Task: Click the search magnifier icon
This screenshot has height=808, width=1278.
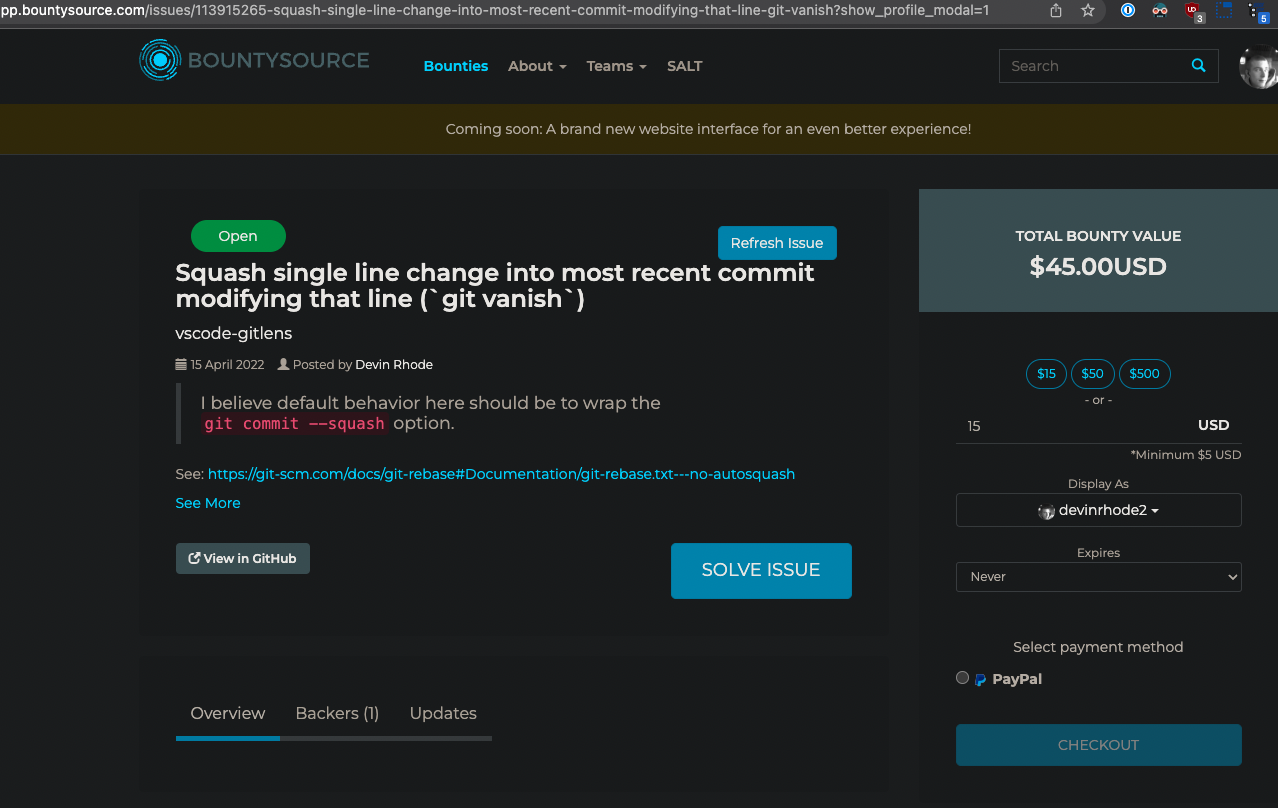Action: [1198, 66]
